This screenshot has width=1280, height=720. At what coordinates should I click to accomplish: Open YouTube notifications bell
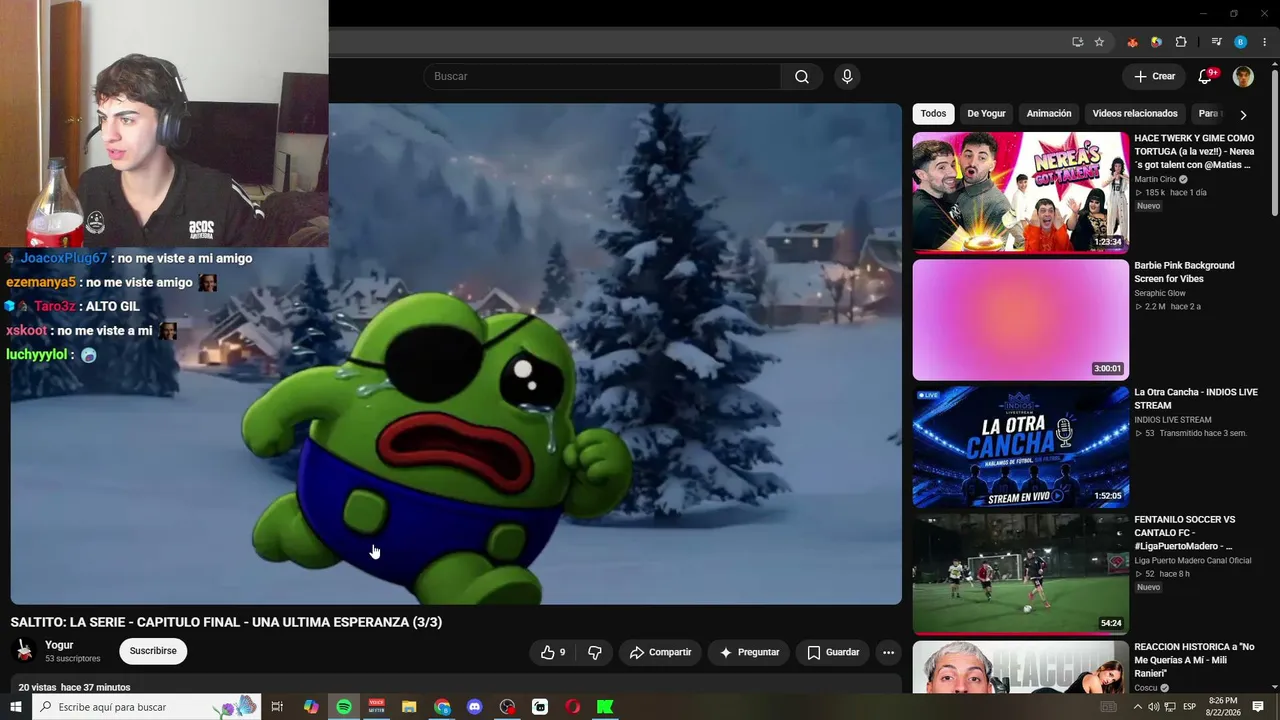tap(1205, 77)
